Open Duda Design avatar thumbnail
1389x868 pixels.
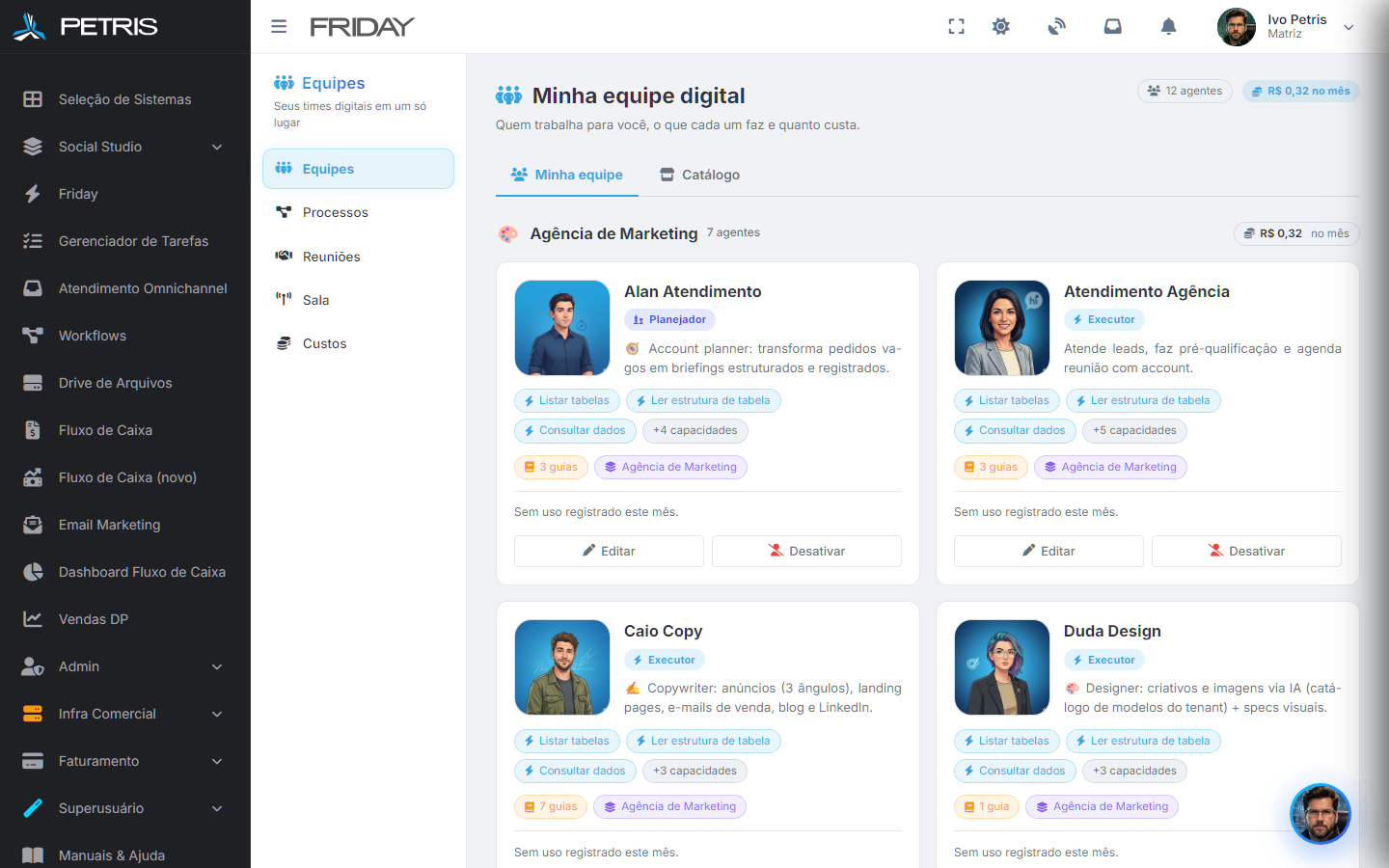(1002, 667)
